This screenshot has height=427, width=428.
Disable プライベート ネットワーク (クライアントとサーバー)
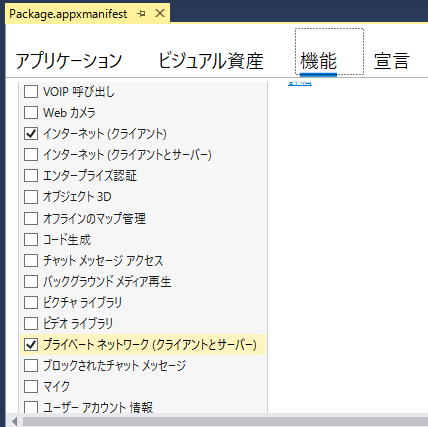[x=31, y=344]
